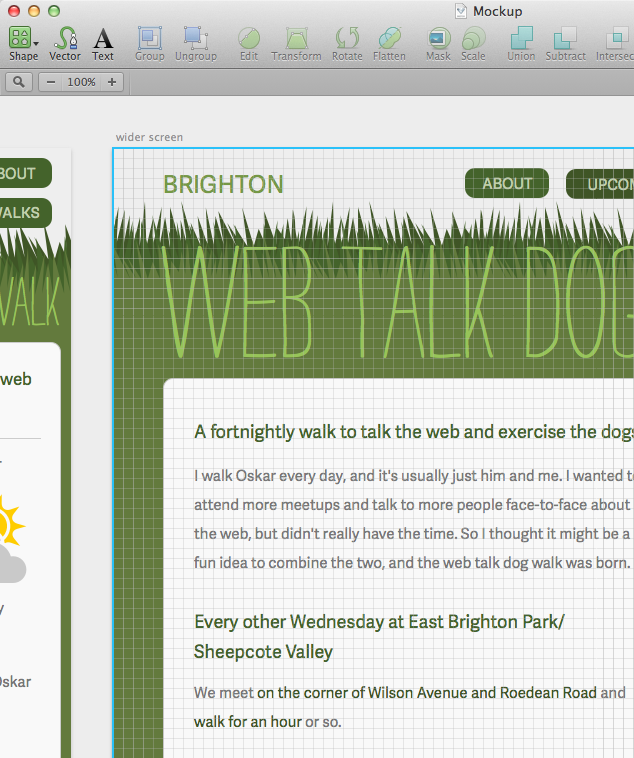The image size is (634, 758).
Task: Click the 100% zoom level field
Action: [81, 82]
